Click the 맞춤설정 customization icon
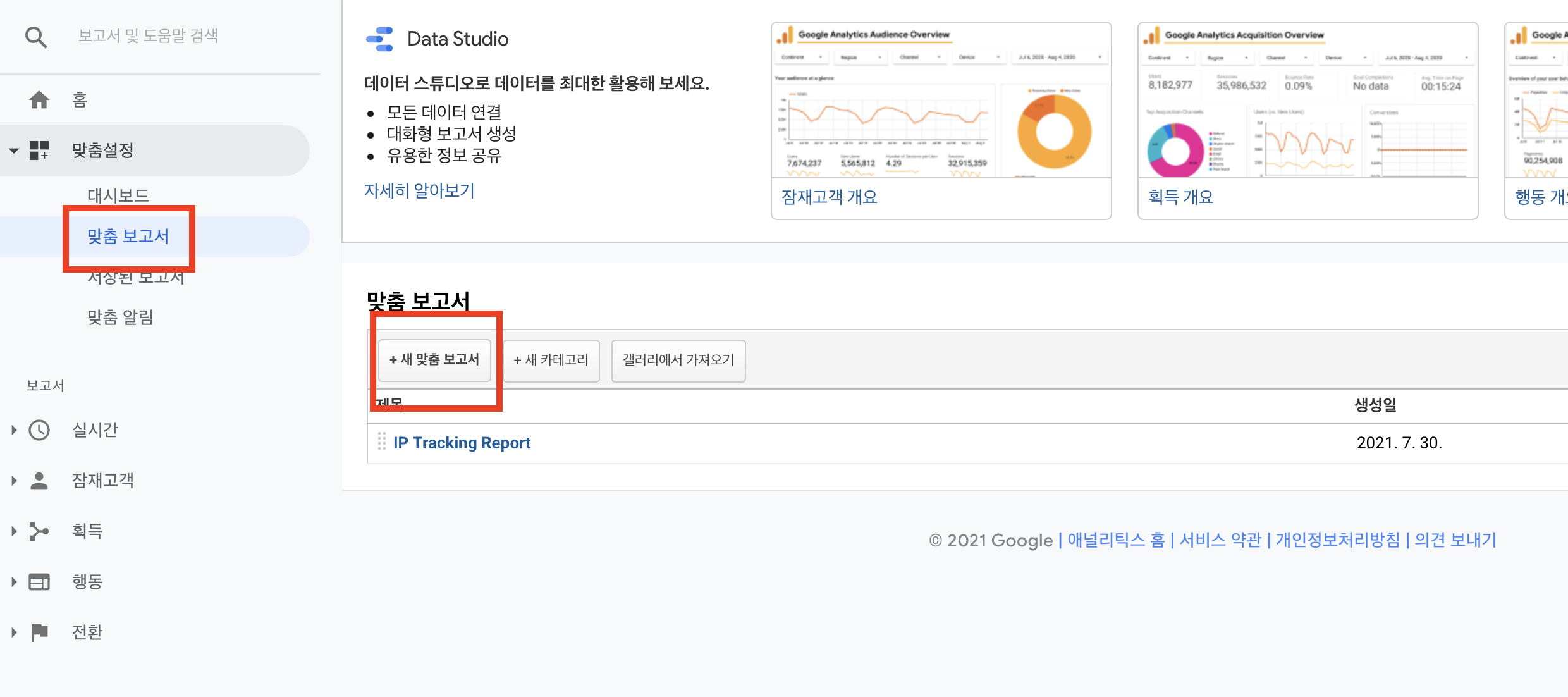Screen dimensions: 1568x697 [39, 150]
